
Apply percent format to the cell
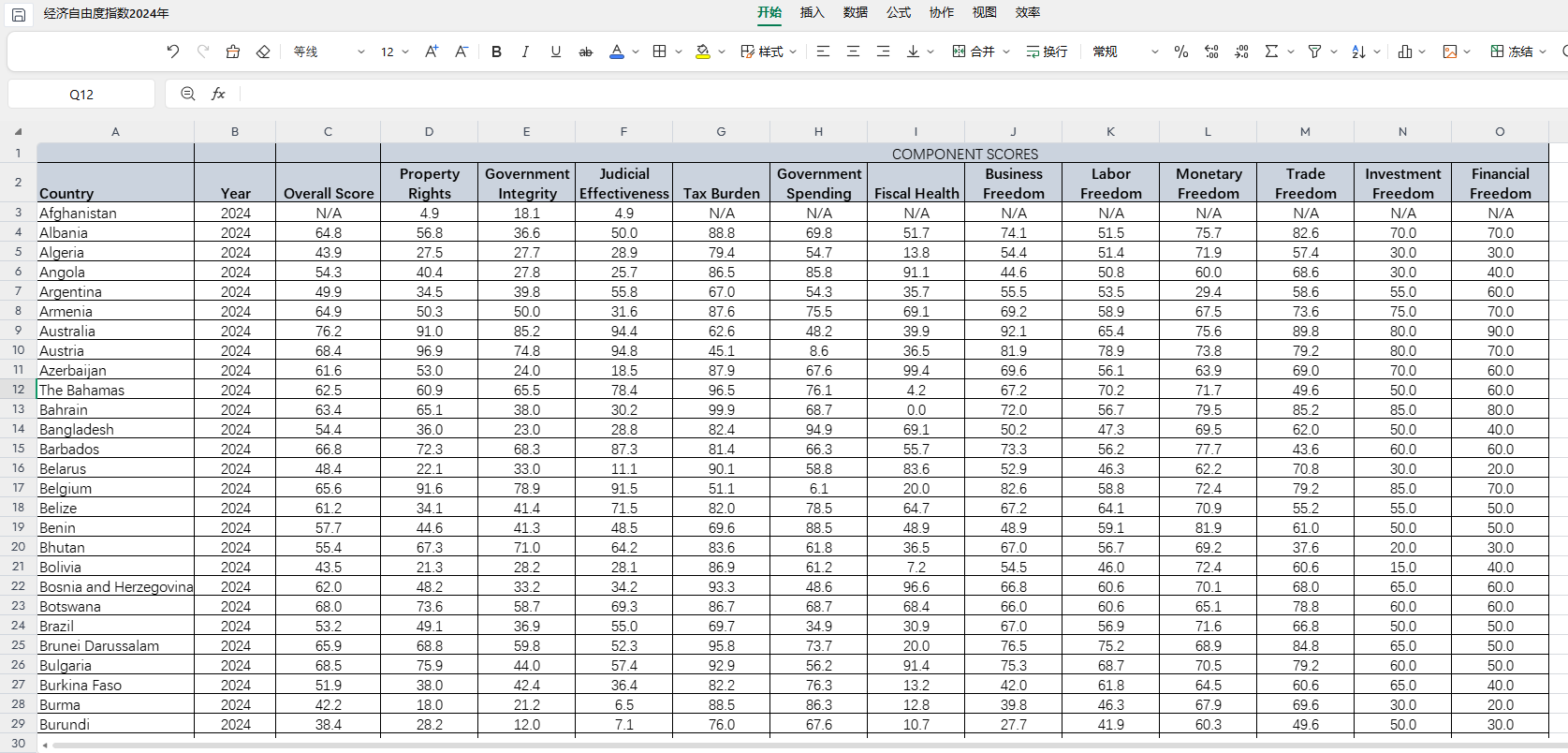pyautogui.click(x=1181, y=52)
